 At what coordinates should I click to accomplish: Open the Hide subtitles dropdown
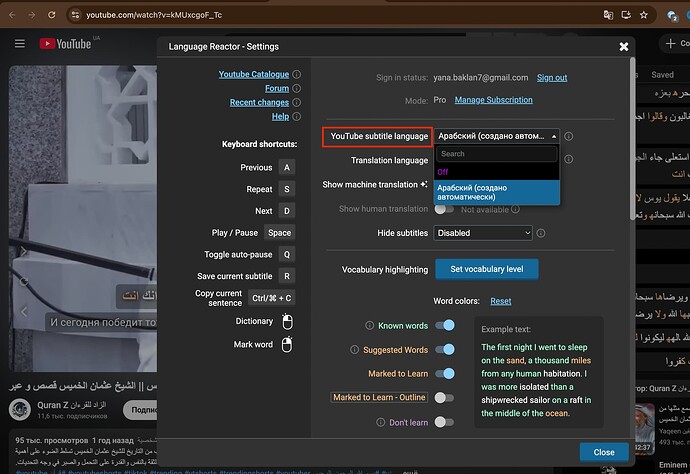coord(483,233)
